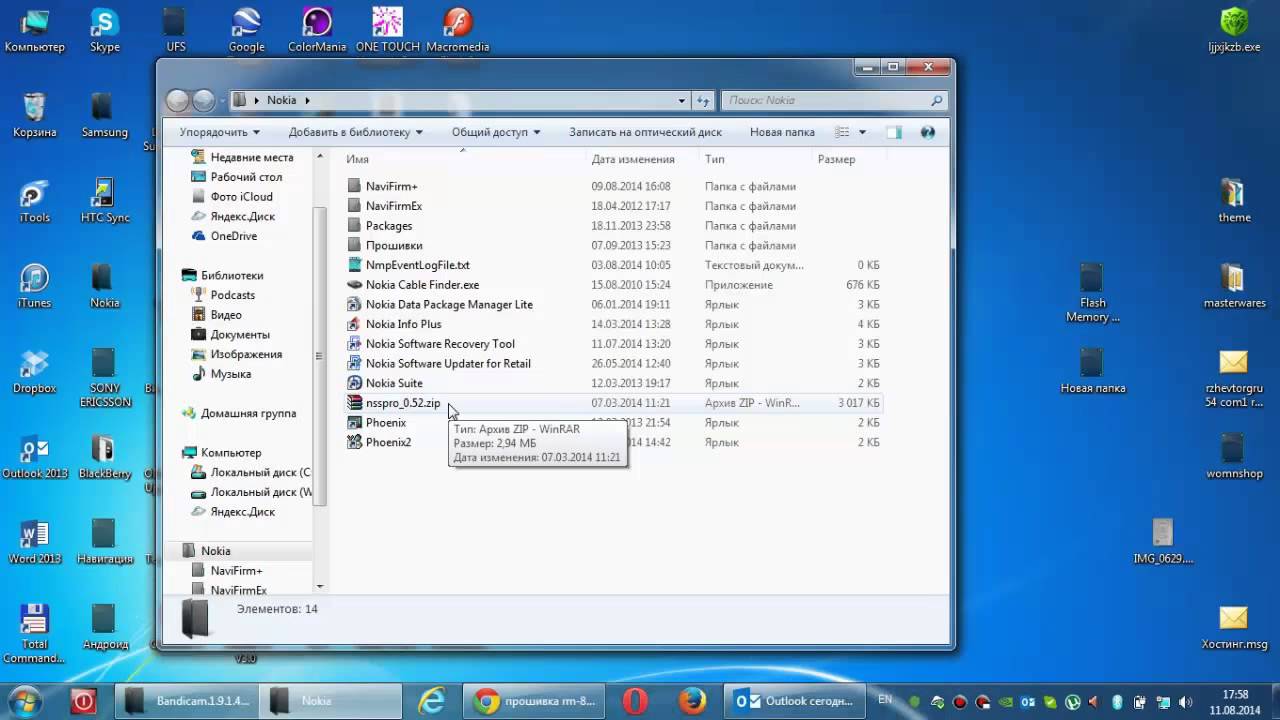Open the Total Commander desktop icon
The image size is (1280, 720).
[x=34, y=635]
